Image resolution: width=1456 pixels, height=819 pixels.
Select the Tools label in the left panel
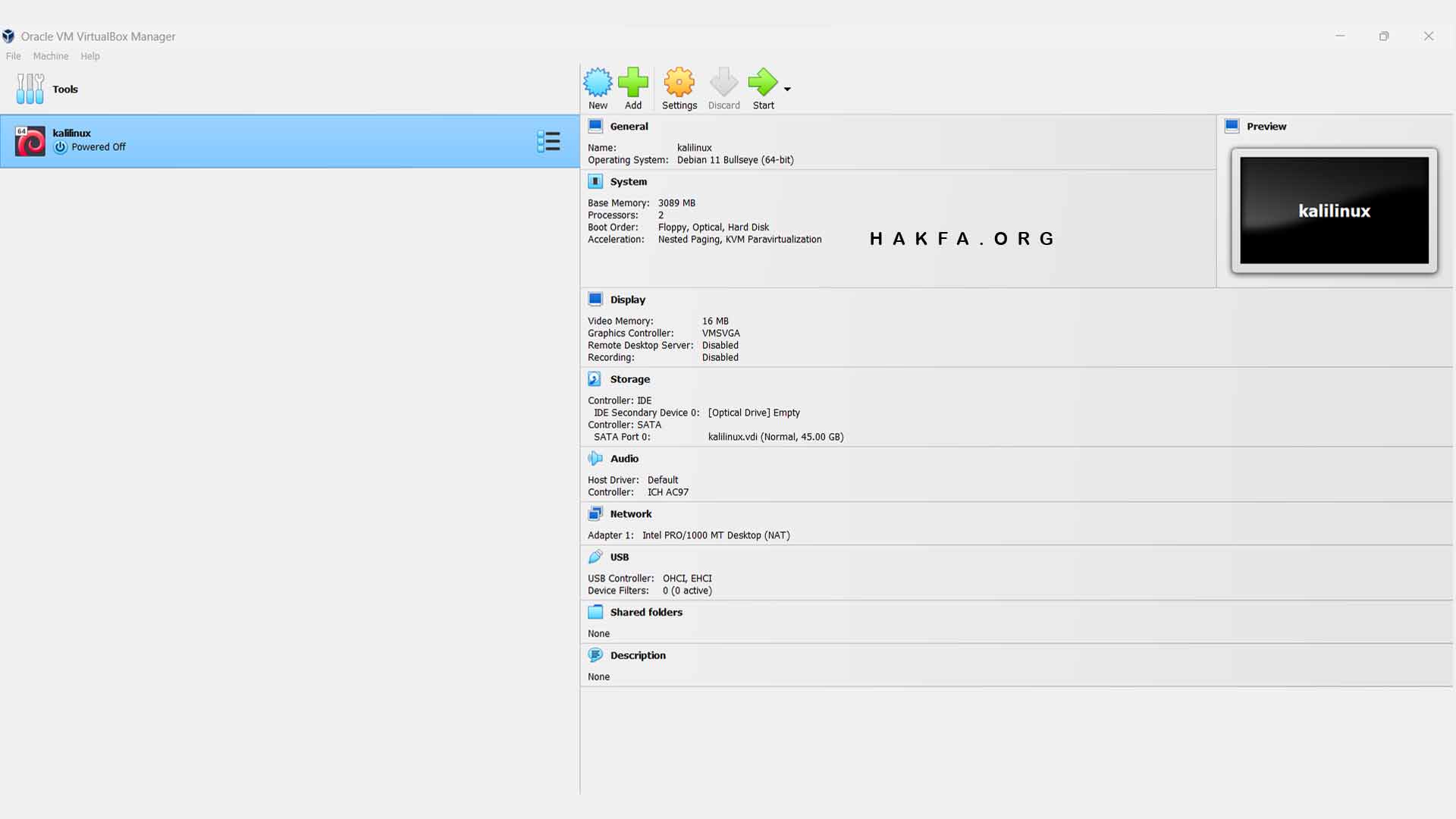point(65,89)
